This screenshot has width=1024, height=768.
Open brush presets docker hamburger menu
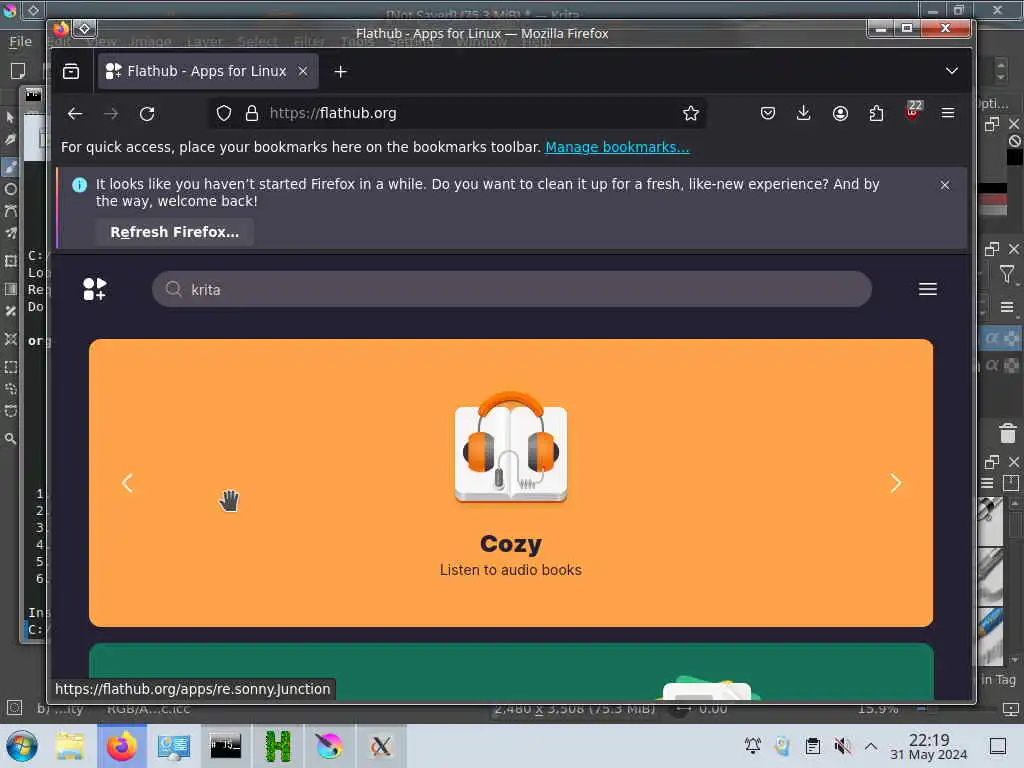(x=987, y=483)
